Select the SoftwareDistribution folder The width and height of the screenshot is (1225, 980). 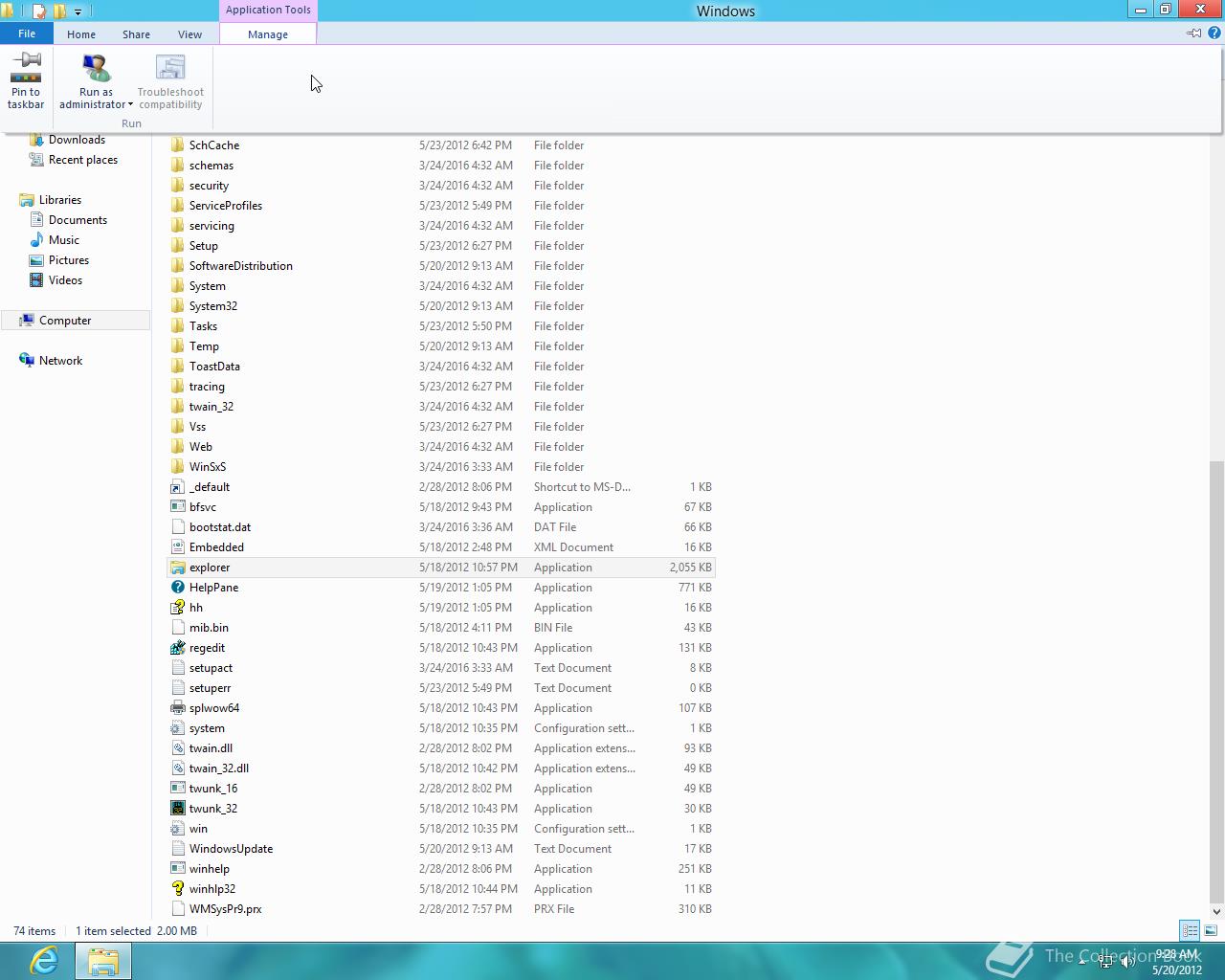click(441, 266)
